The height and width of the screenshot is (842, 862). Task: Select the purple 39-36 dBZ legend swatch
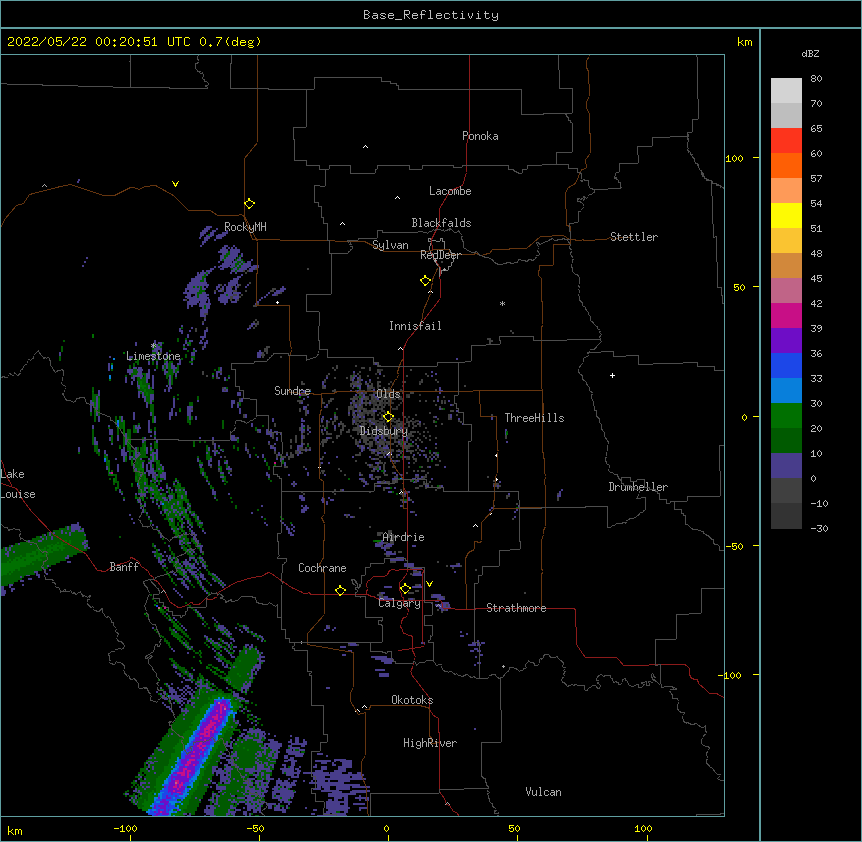(786, 341)
